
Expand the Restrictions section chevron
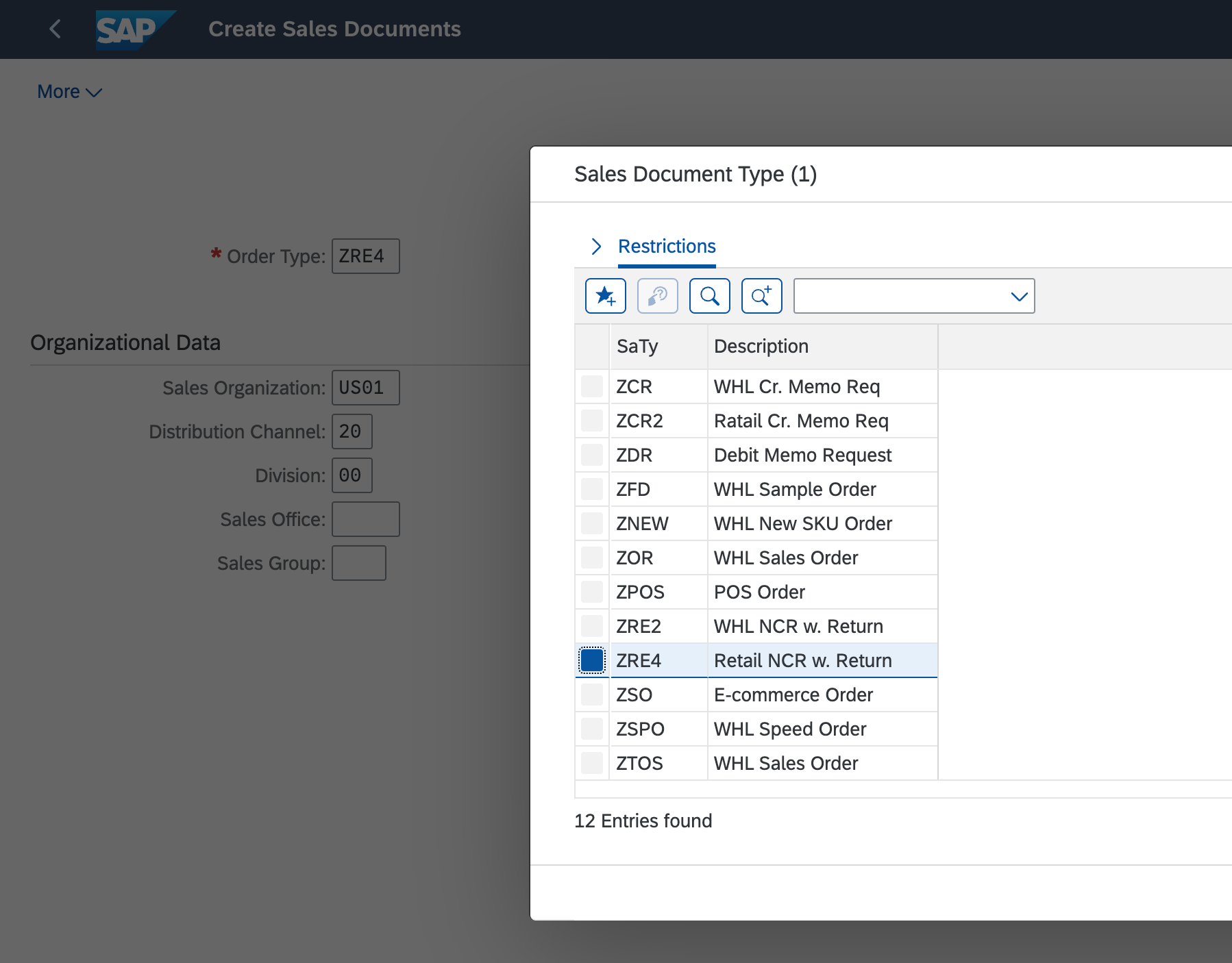[596, 247]
